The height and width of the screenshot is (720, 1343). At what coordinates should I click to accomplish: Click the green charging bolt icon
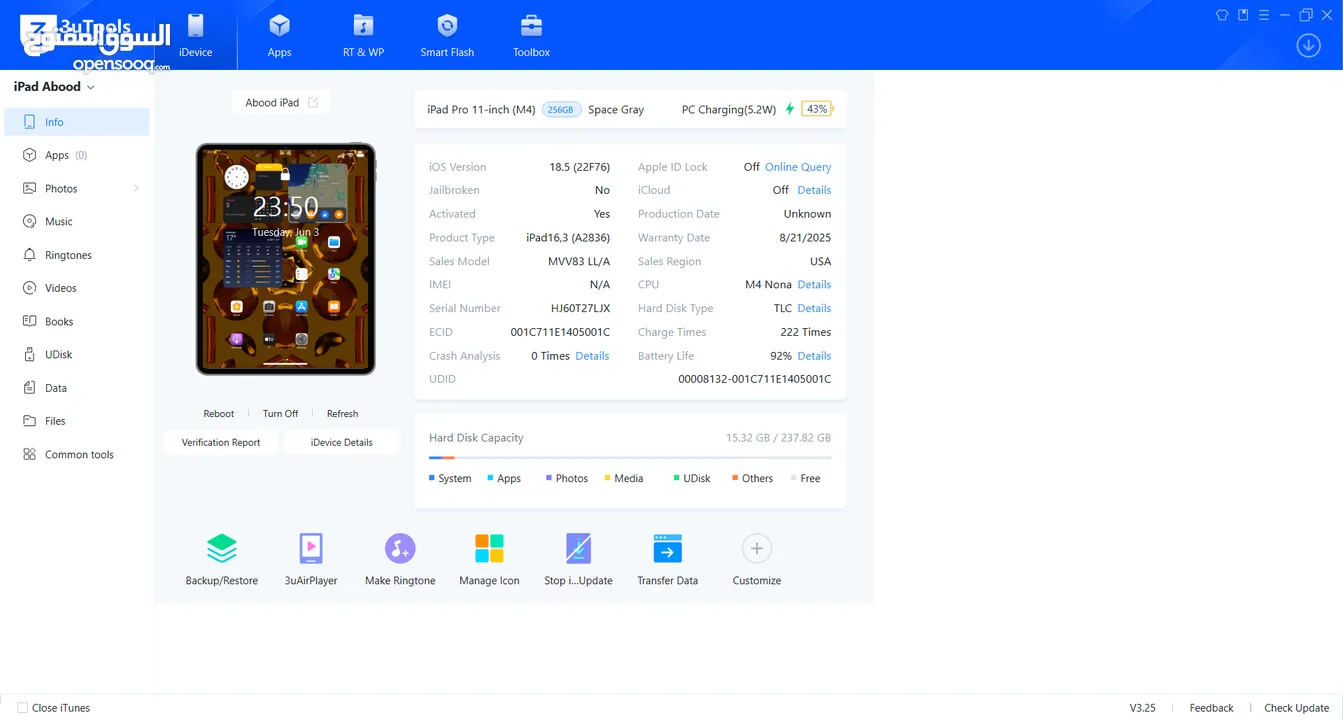point(790,109)
